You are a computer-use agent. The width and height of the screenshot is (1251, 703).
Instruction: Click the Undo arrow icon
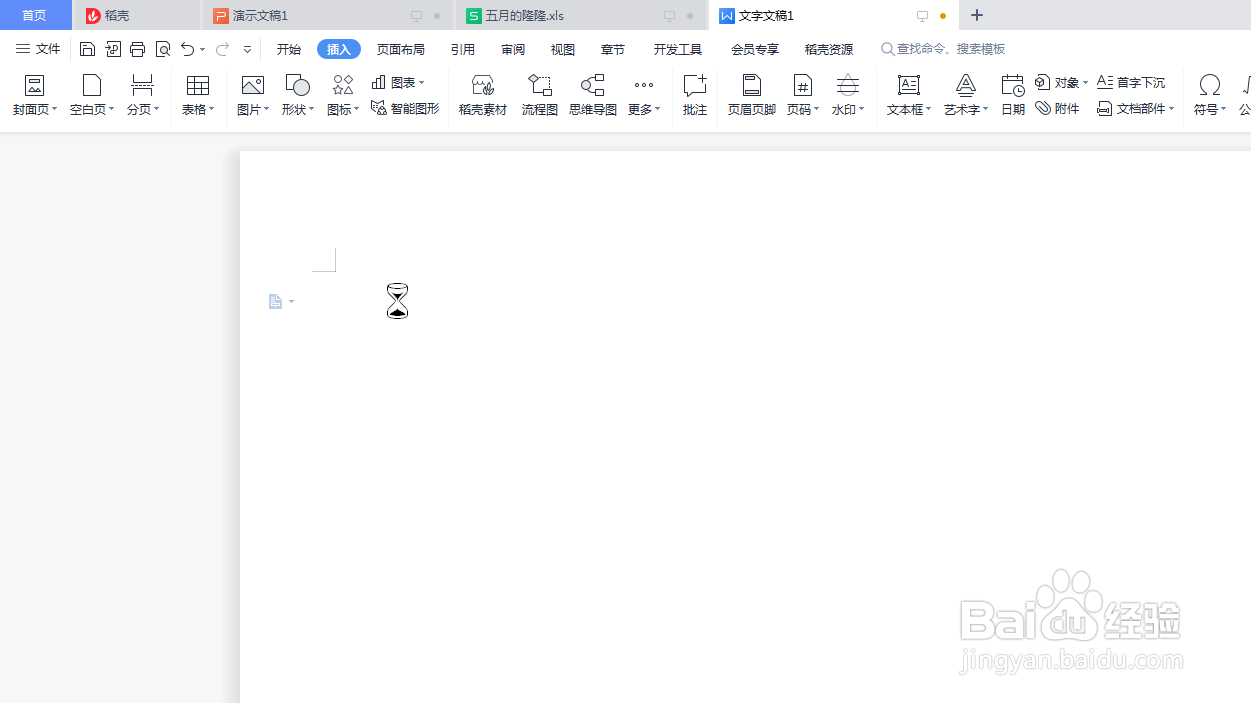[187, 49]
